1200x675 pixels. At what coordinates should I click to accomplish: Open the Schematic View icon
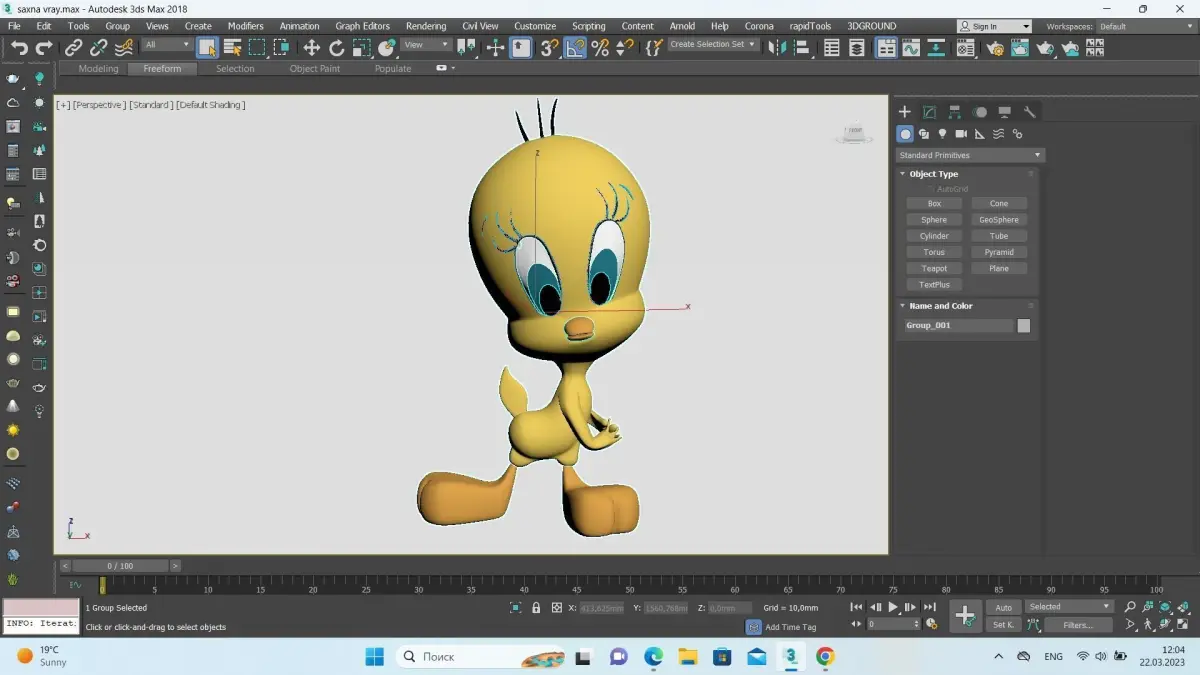point(935,47)
